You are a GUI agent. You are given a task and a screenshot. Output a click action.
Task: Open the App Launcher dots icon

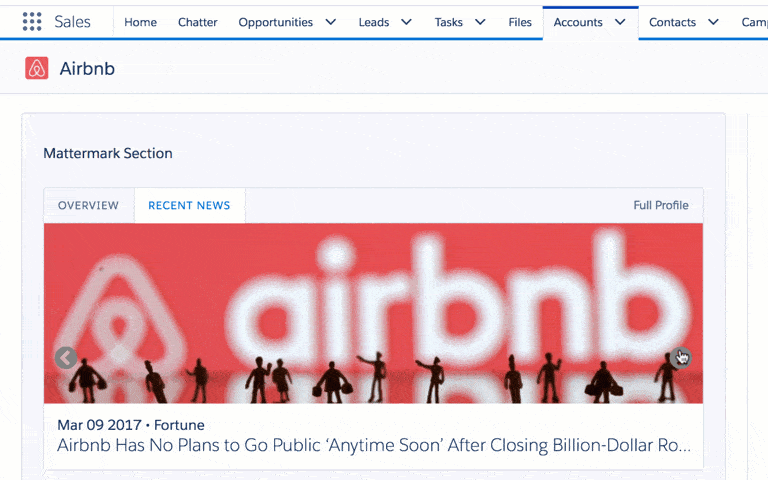(32, 22)
